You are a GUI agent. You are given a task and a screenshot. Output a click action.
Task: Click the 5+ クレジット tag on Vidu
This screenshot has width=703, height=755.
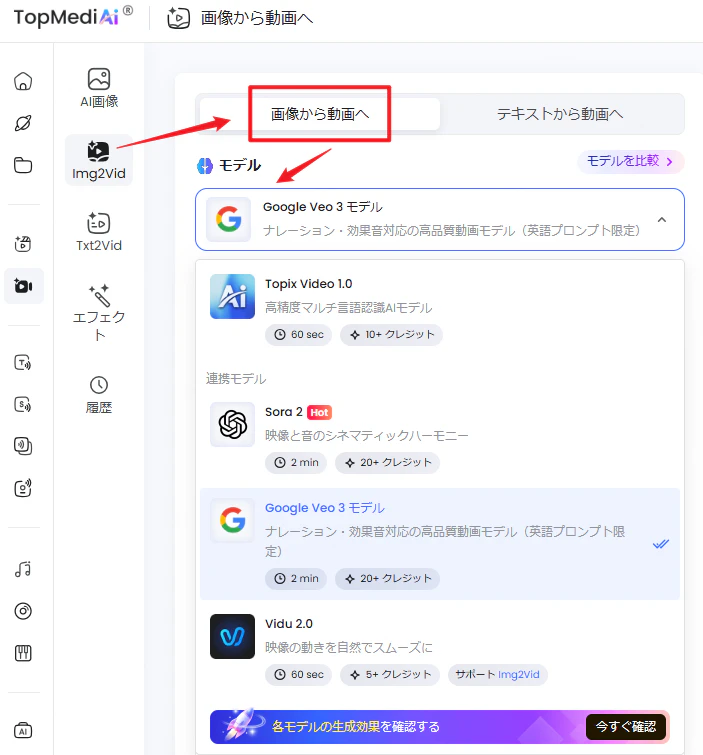(x=390, y=674)
